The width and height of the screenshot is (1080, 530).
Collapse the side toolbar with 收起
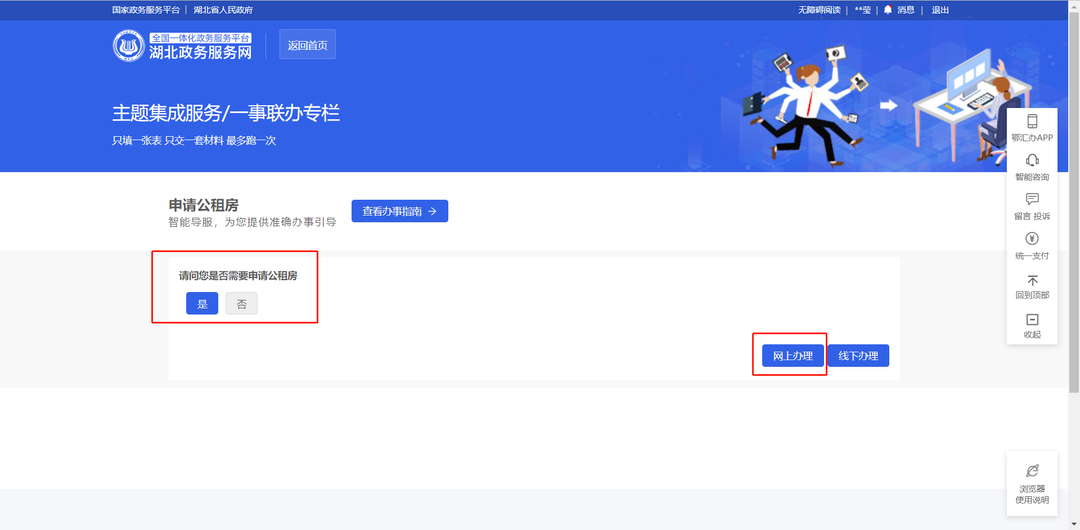pyautogui.click(x=1032, y=320)
